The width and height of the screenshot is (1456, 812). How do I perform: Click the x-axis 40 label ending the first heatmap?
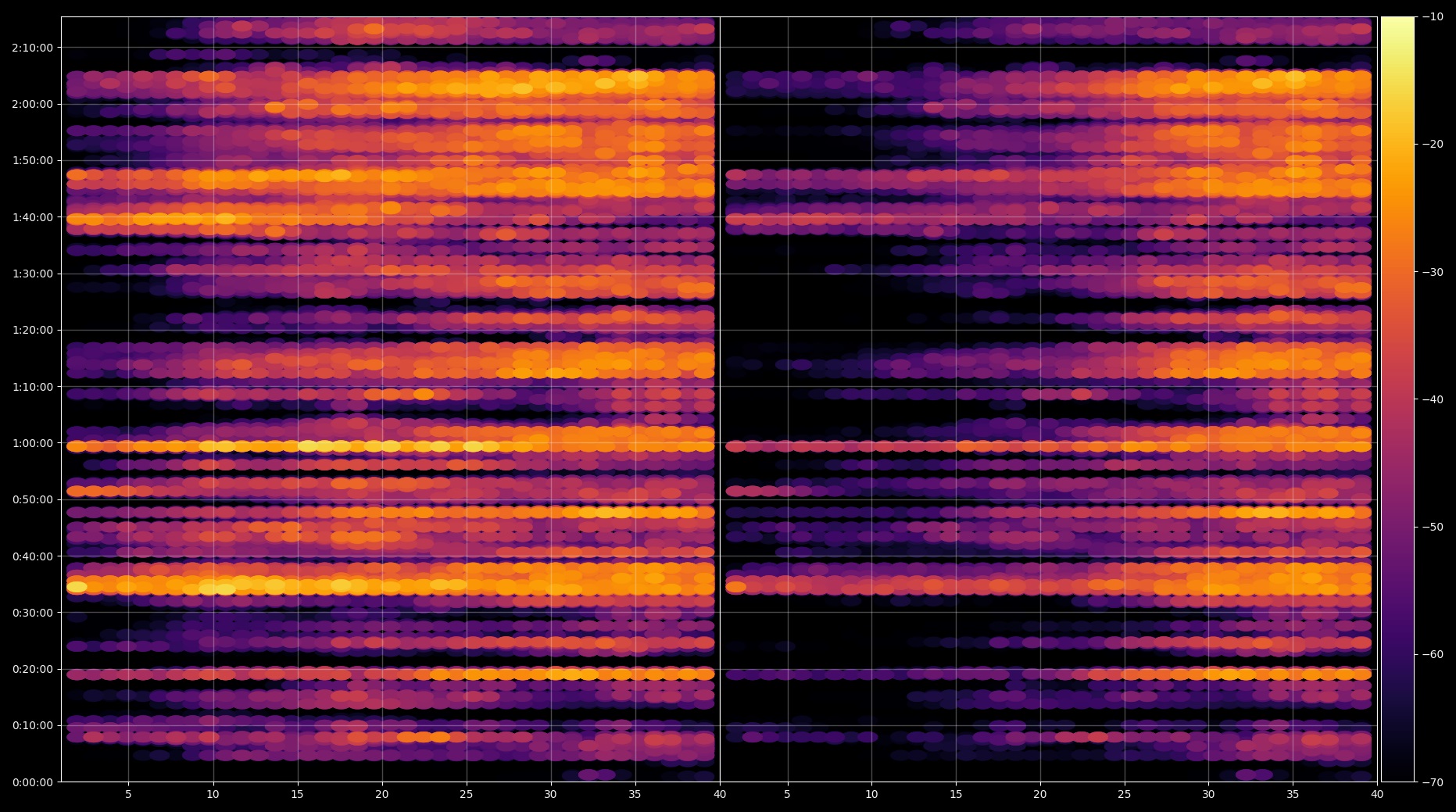click(x=720, y=795)
